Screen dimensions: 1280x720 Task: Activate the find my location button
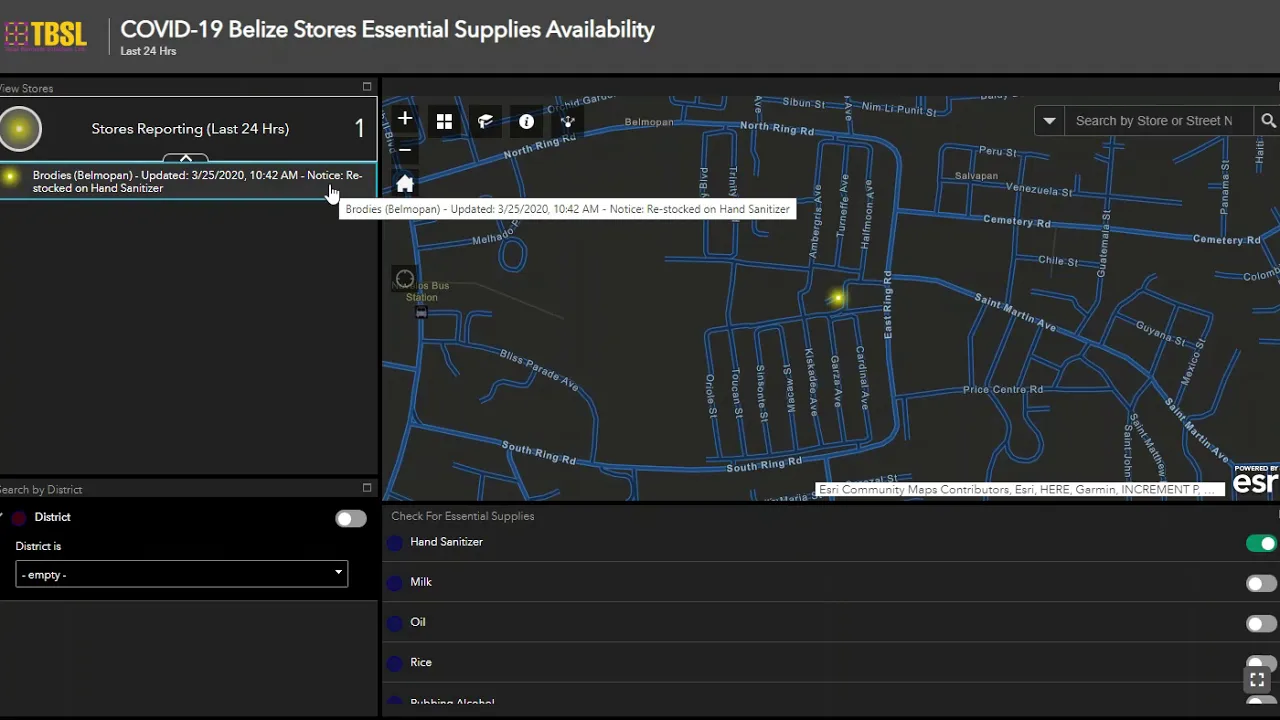[x=404, y=279]
